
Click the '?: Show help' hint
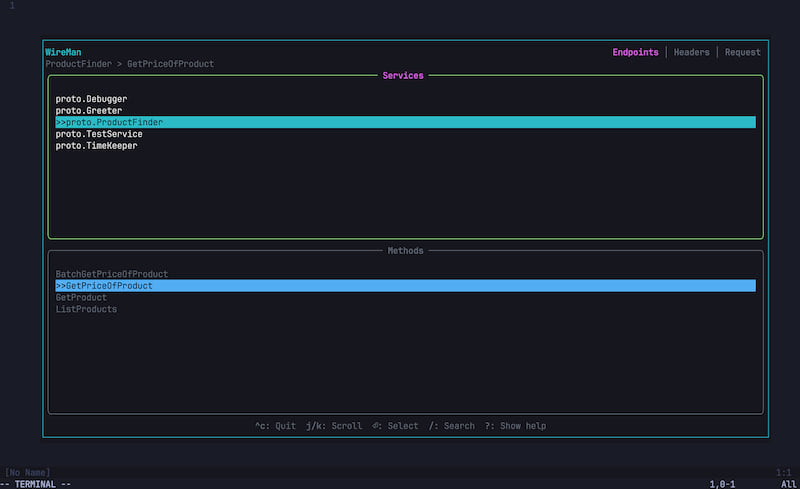coord(515,426)
